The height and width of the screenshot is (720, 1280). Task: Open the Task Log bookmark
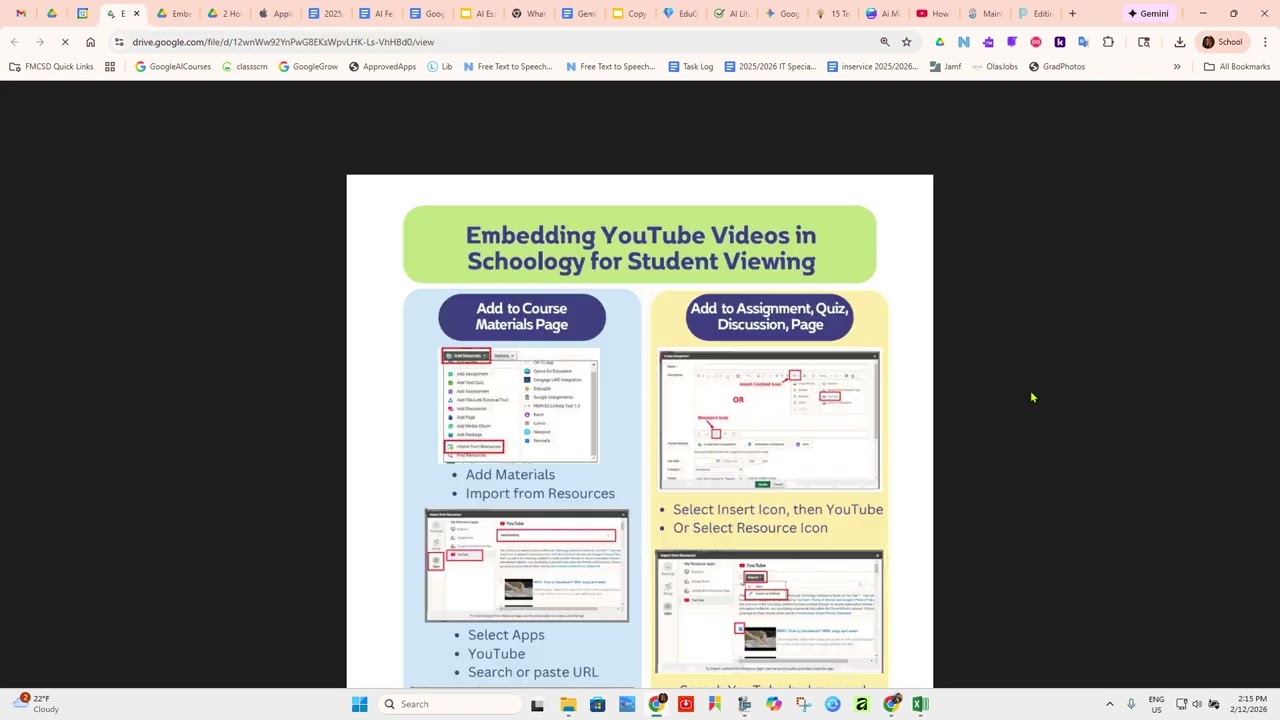(x=691, y=67)
